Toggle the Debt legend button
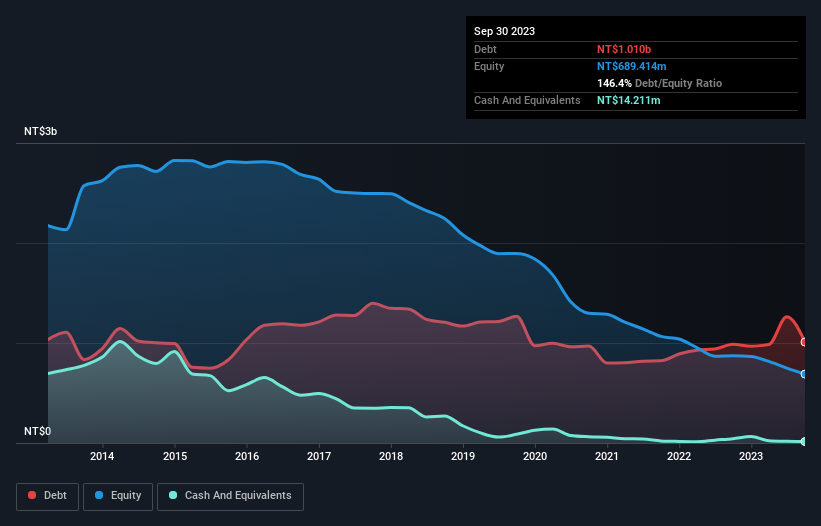The image size is (821, 526). (x=48, y=496)
